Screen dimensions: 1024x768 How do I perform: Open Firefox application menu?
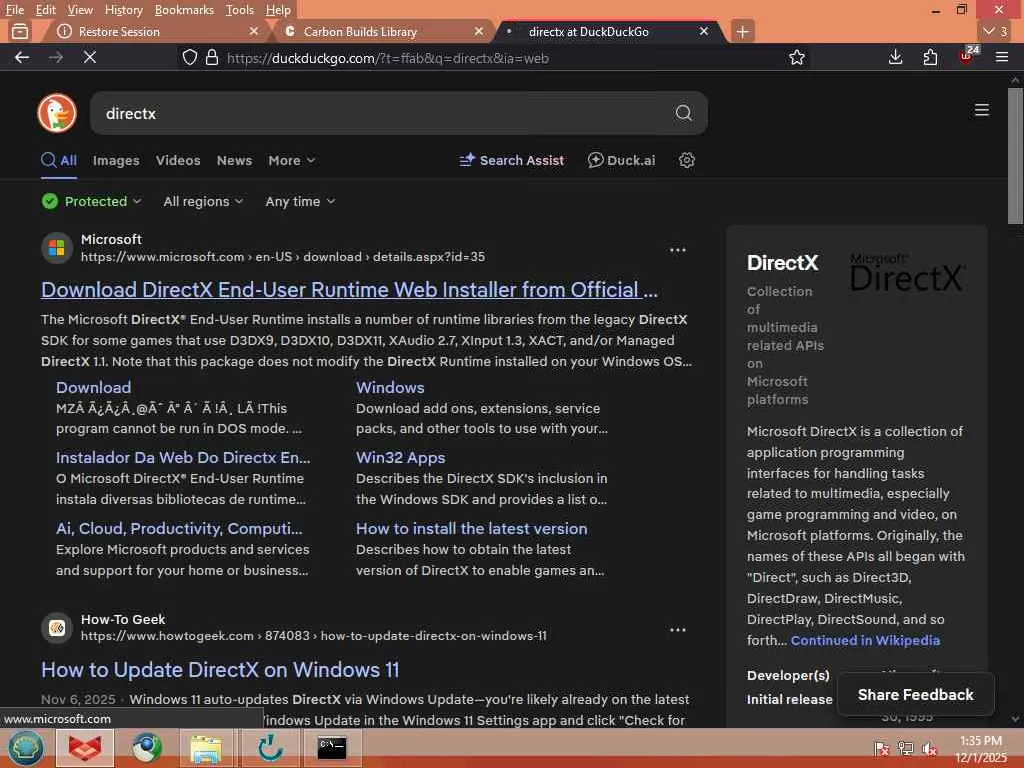(1002, 57)
